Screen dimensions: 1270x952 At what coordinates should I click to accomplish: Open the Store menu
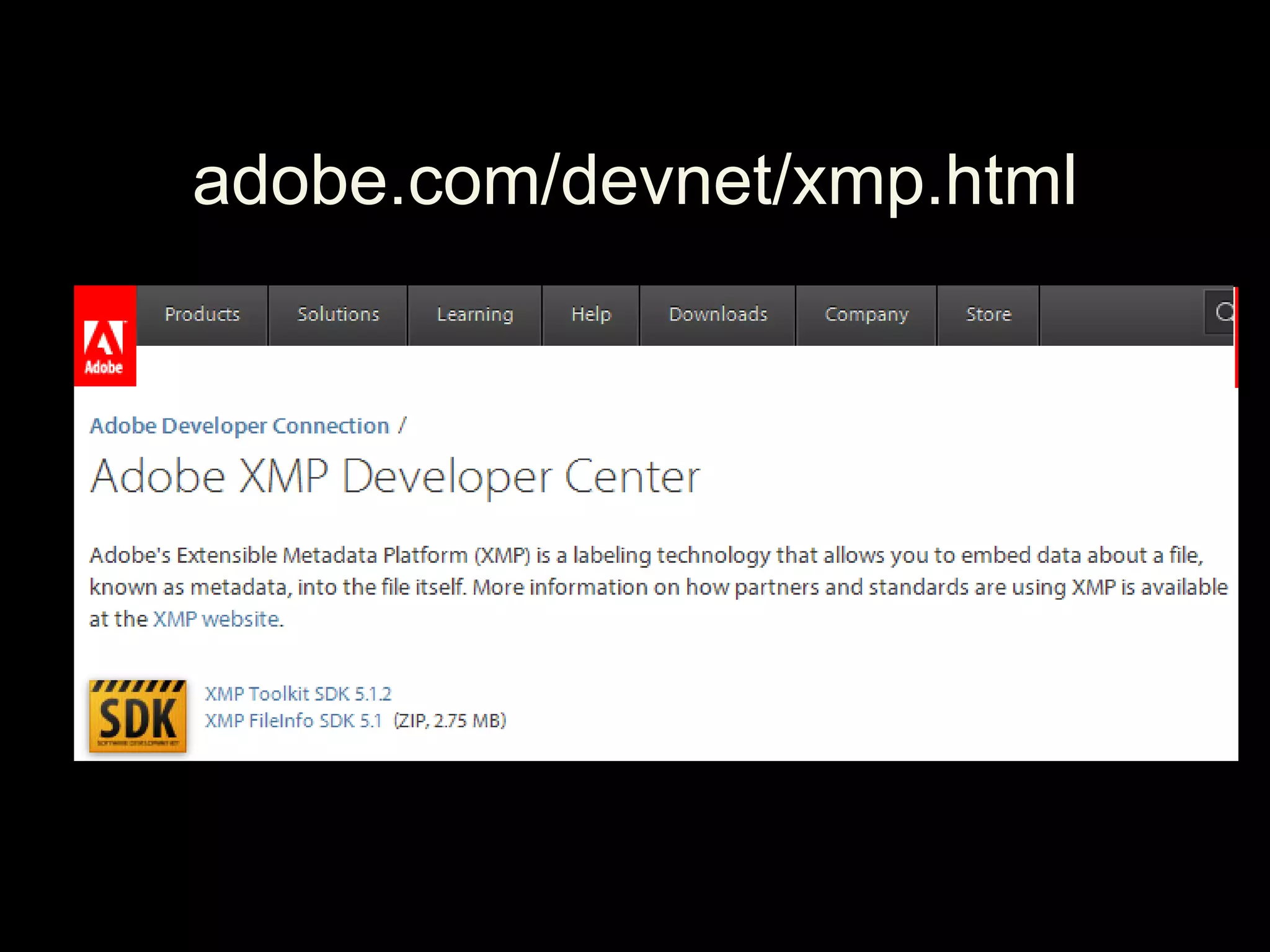988,315
